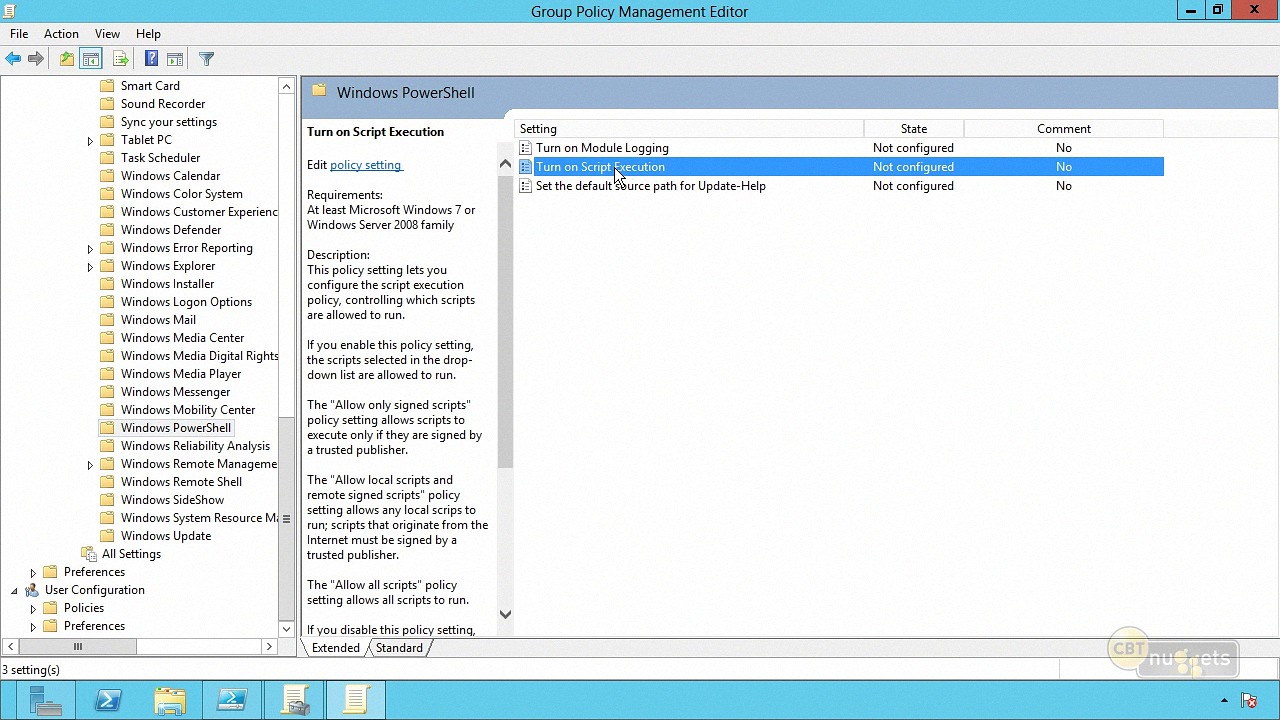The width and height of the screenshot is (1280, 720).
Task: Select Sync your settings in tree
Action: 169,122
